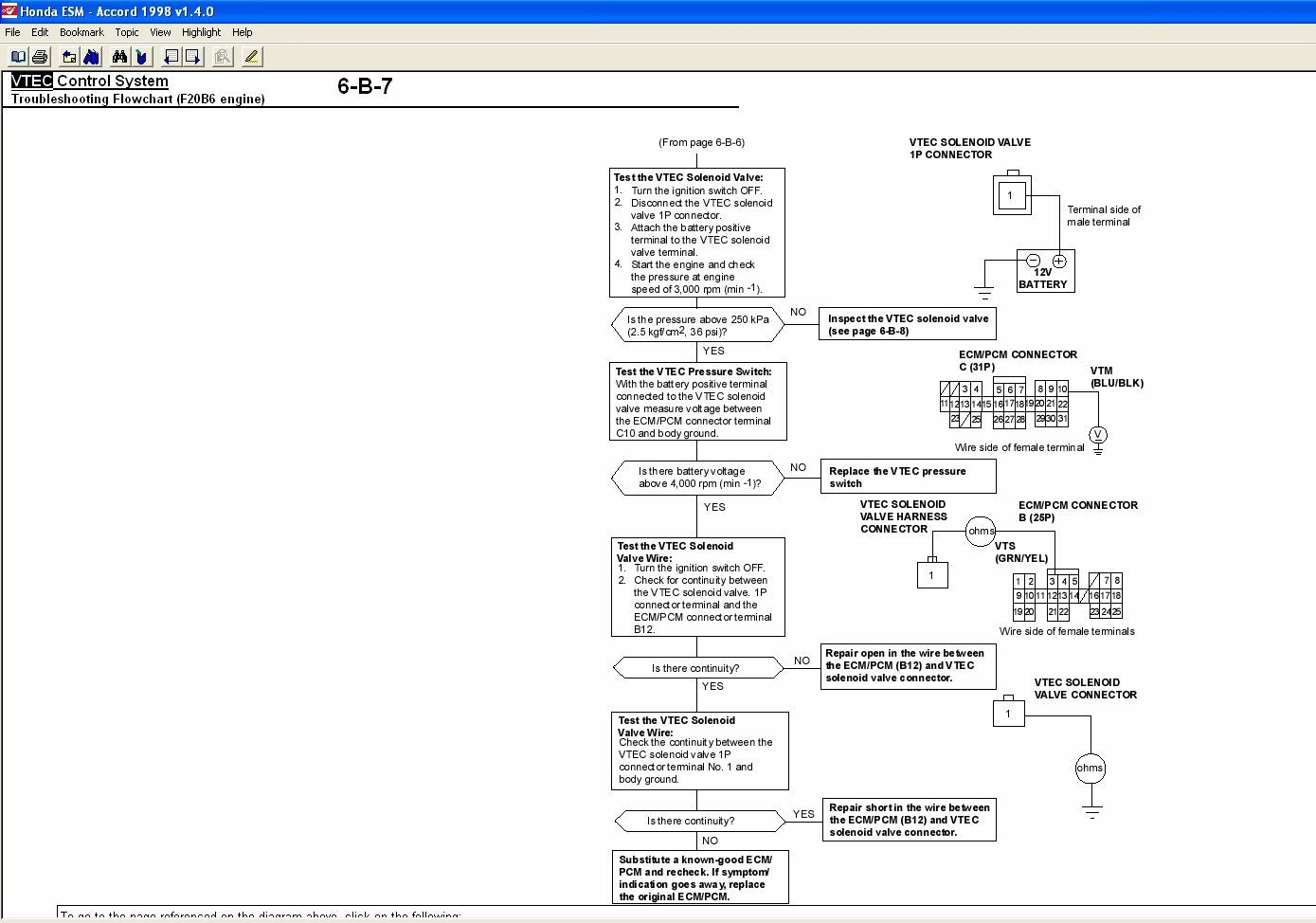Screen dimensions: 1316x923
Task: Open the View menu
Action: 160,32
